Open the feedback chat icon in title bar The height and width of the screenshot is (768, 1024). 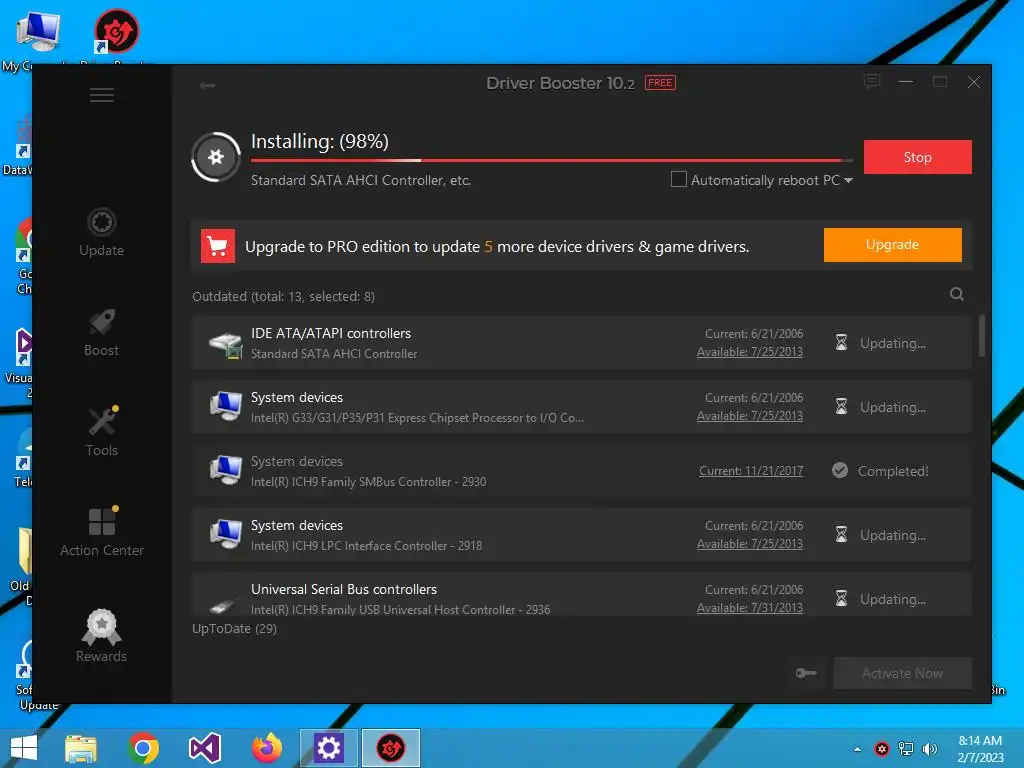872,82
